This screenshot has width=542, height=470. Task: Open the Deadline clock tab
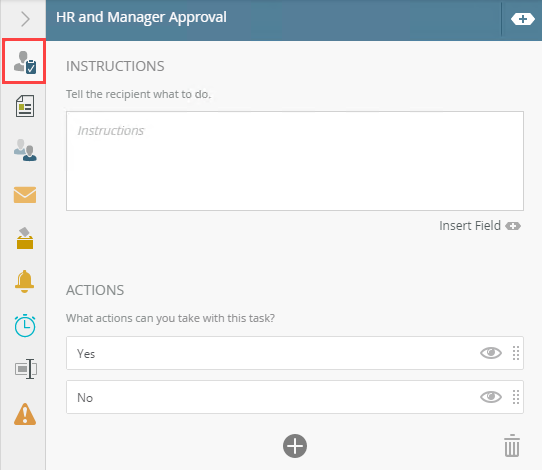pyautogui.click(x=25, y=326)
